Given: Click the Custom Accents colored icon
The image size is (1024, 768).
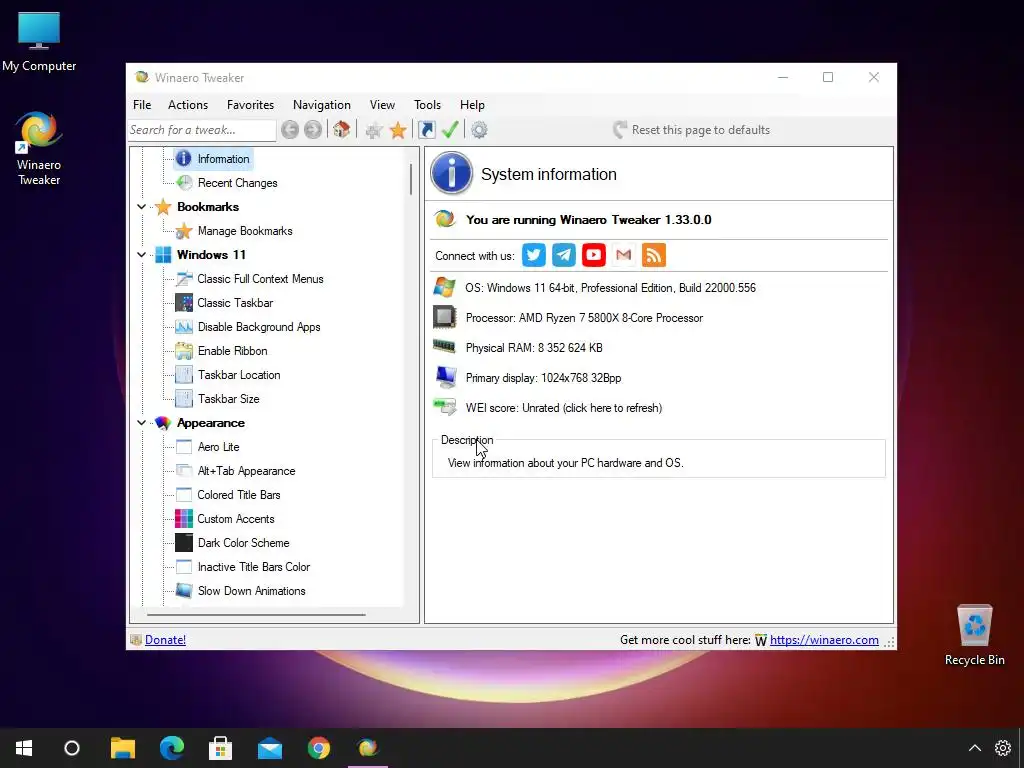Looking at the screenshot, I should click(x=184, y=519).
